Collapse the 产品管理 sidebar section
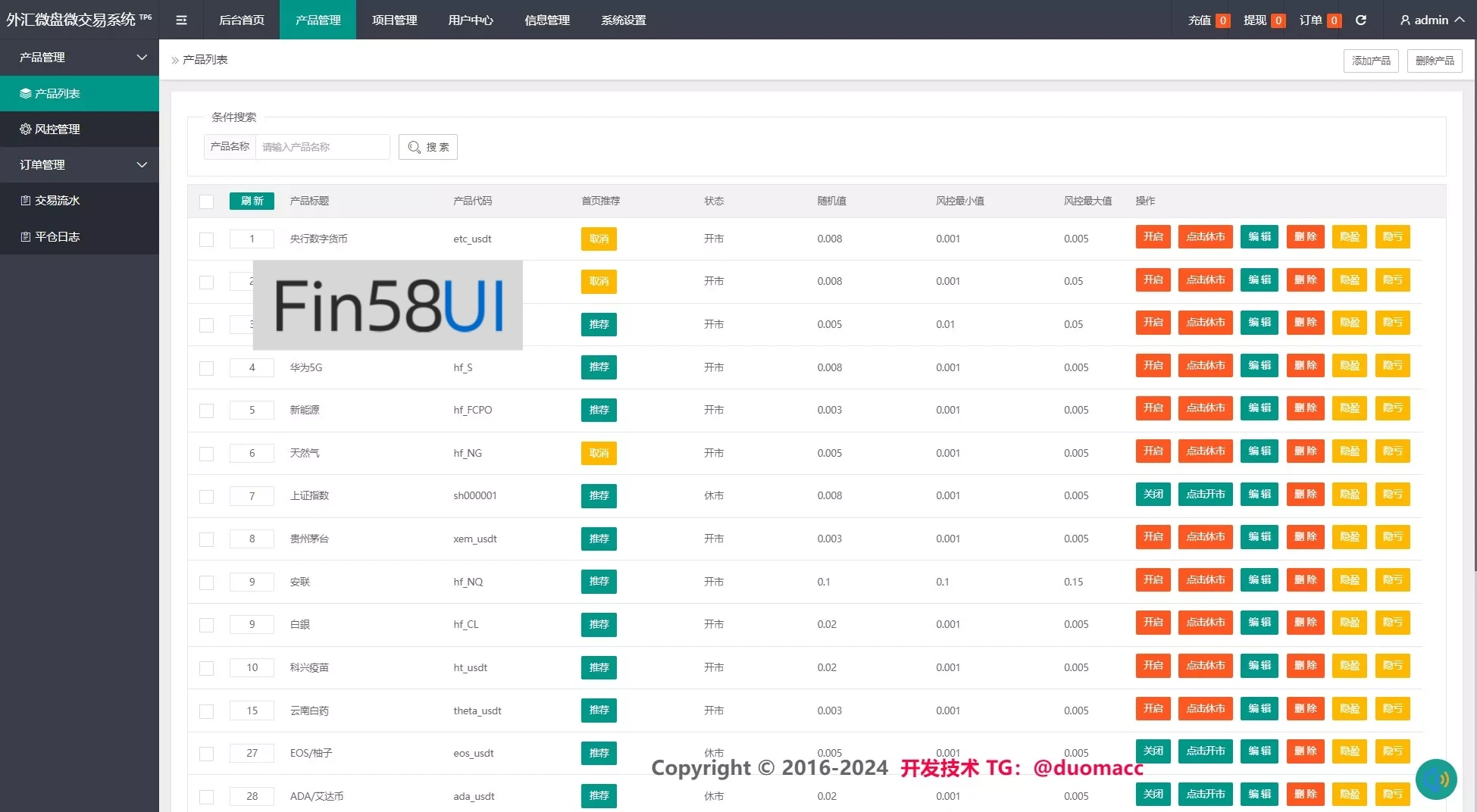 142,58
